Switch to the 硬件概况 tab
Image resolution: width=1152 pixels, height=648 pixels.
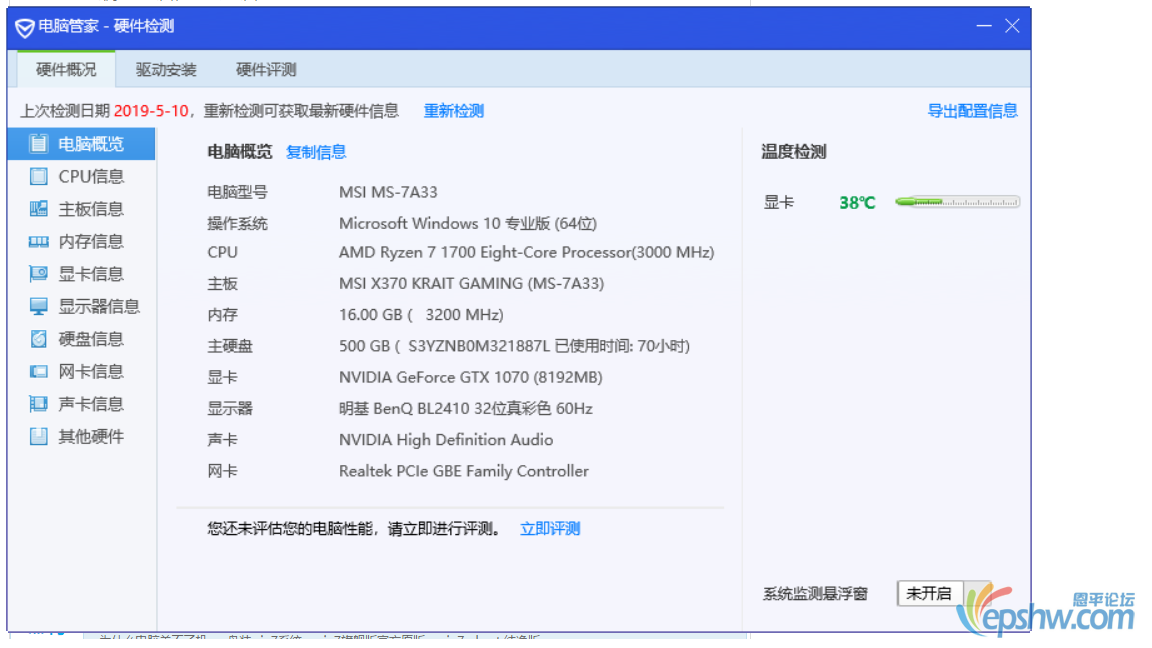click(66, 70)
